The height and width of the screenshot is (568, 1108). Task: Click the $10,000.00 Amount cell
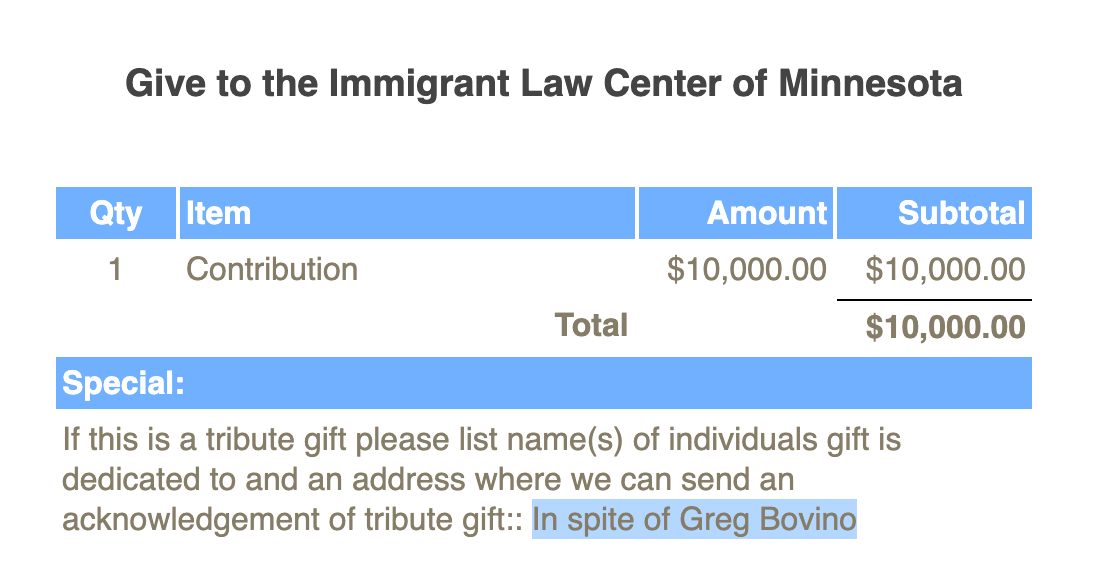point(746,269)
